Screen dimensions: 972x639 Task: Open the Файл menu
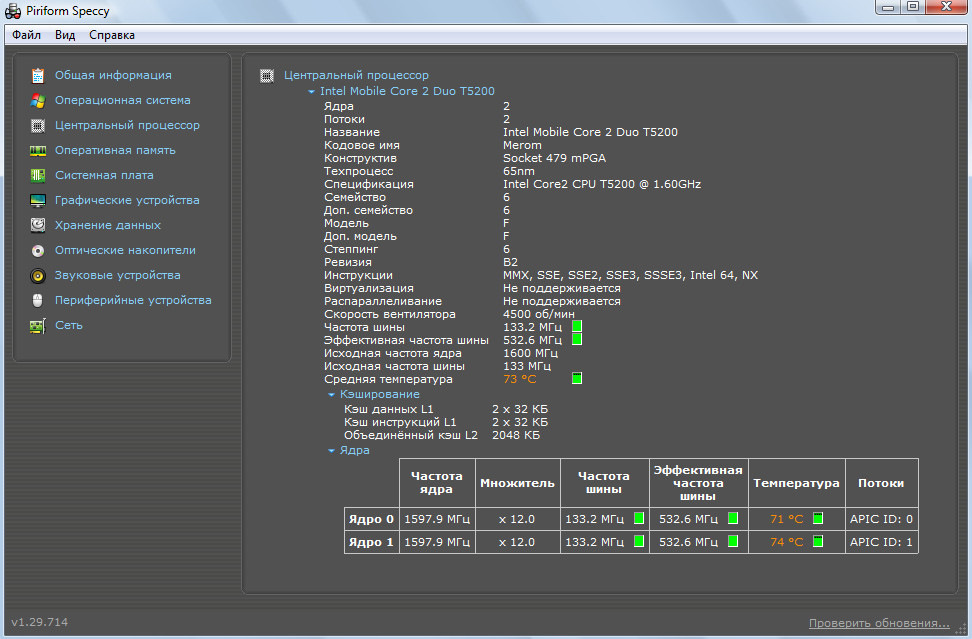click(27, 35)
